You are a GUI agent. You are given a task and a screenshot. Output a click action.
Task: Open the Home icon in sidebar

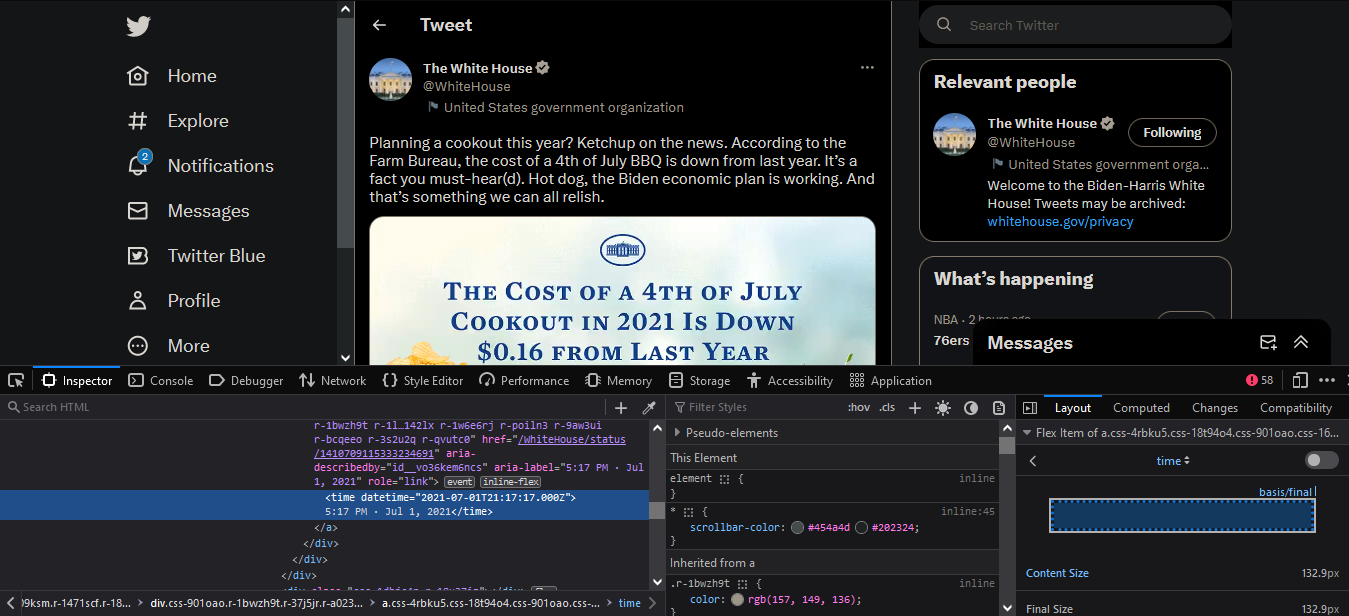coord(138,76)
